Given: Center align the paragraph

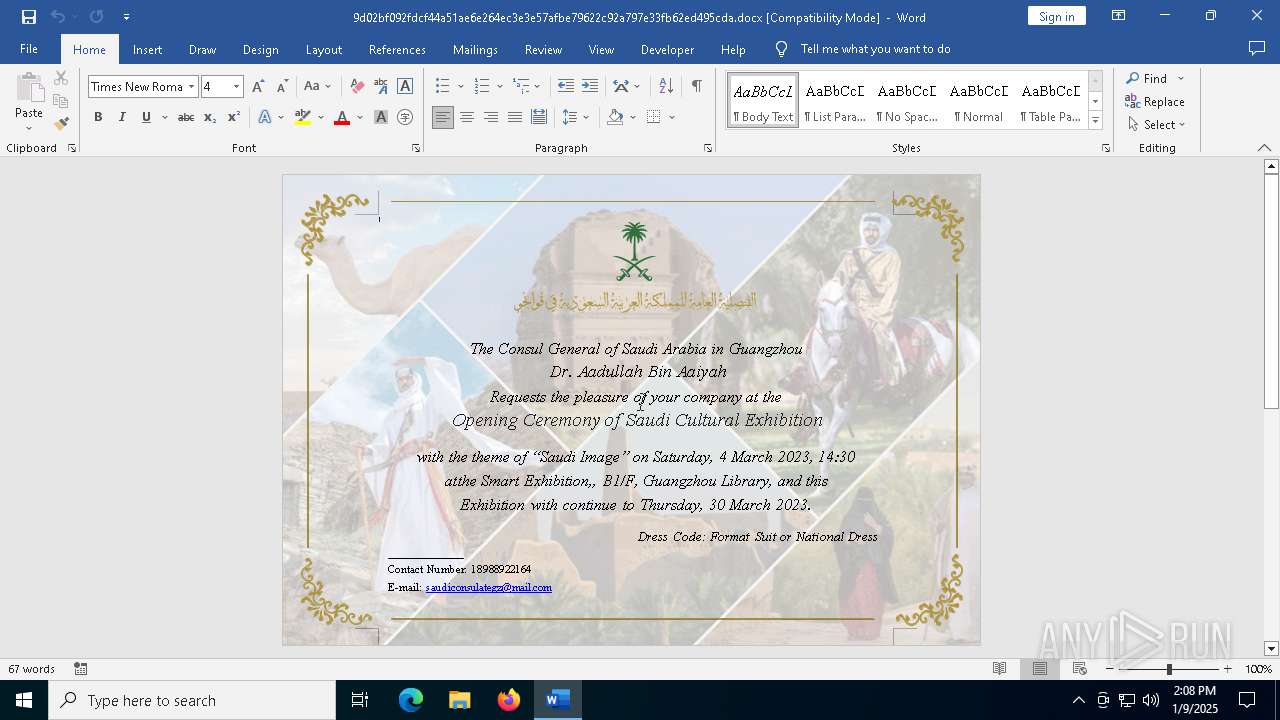Looking at the screenshot, I should (467, 118).
